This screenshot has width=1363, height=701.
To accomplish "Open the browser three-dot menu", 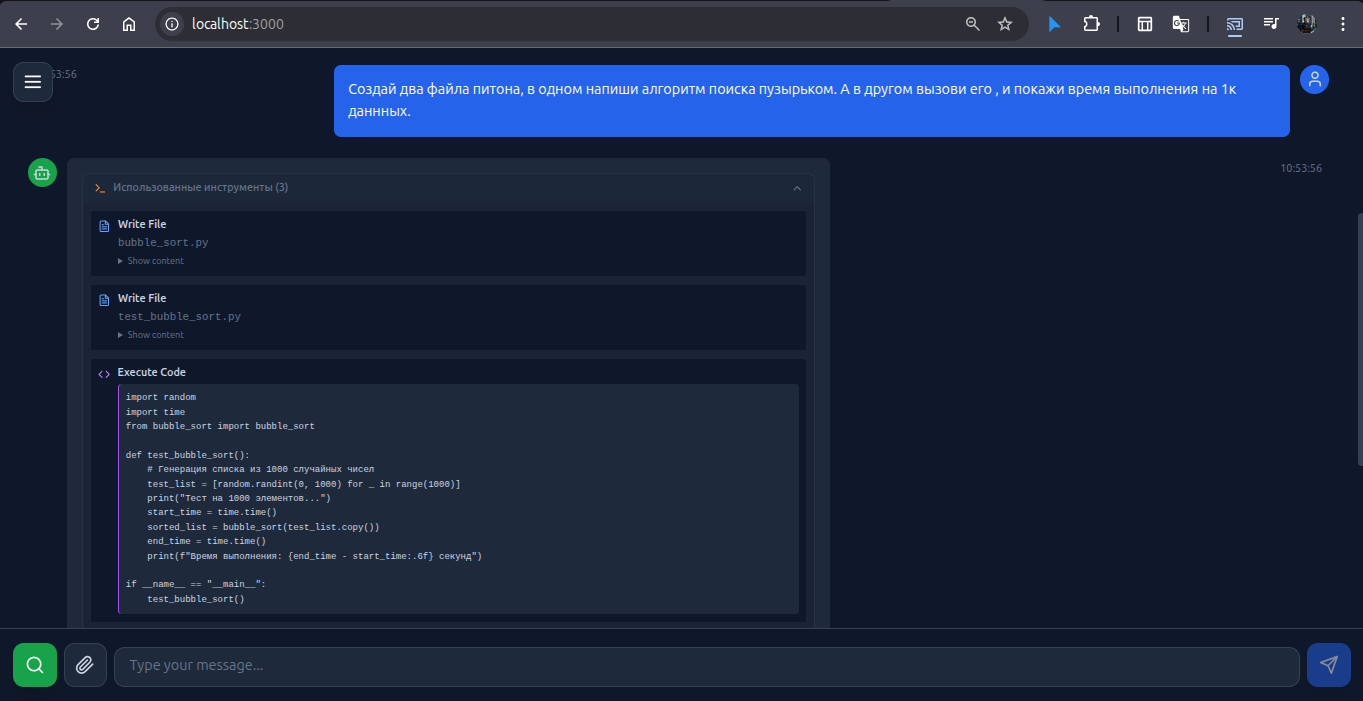I will pyautogui.click(x=1343, y=23).
